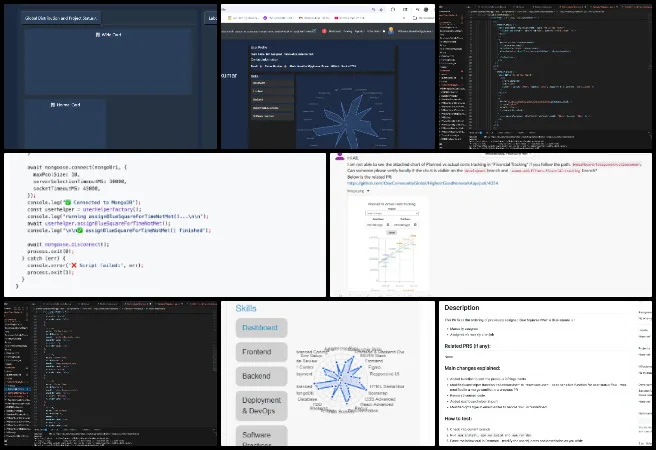
Task: Select Deployment & DevOps in the dark profile page
Action: coord(272,108)
